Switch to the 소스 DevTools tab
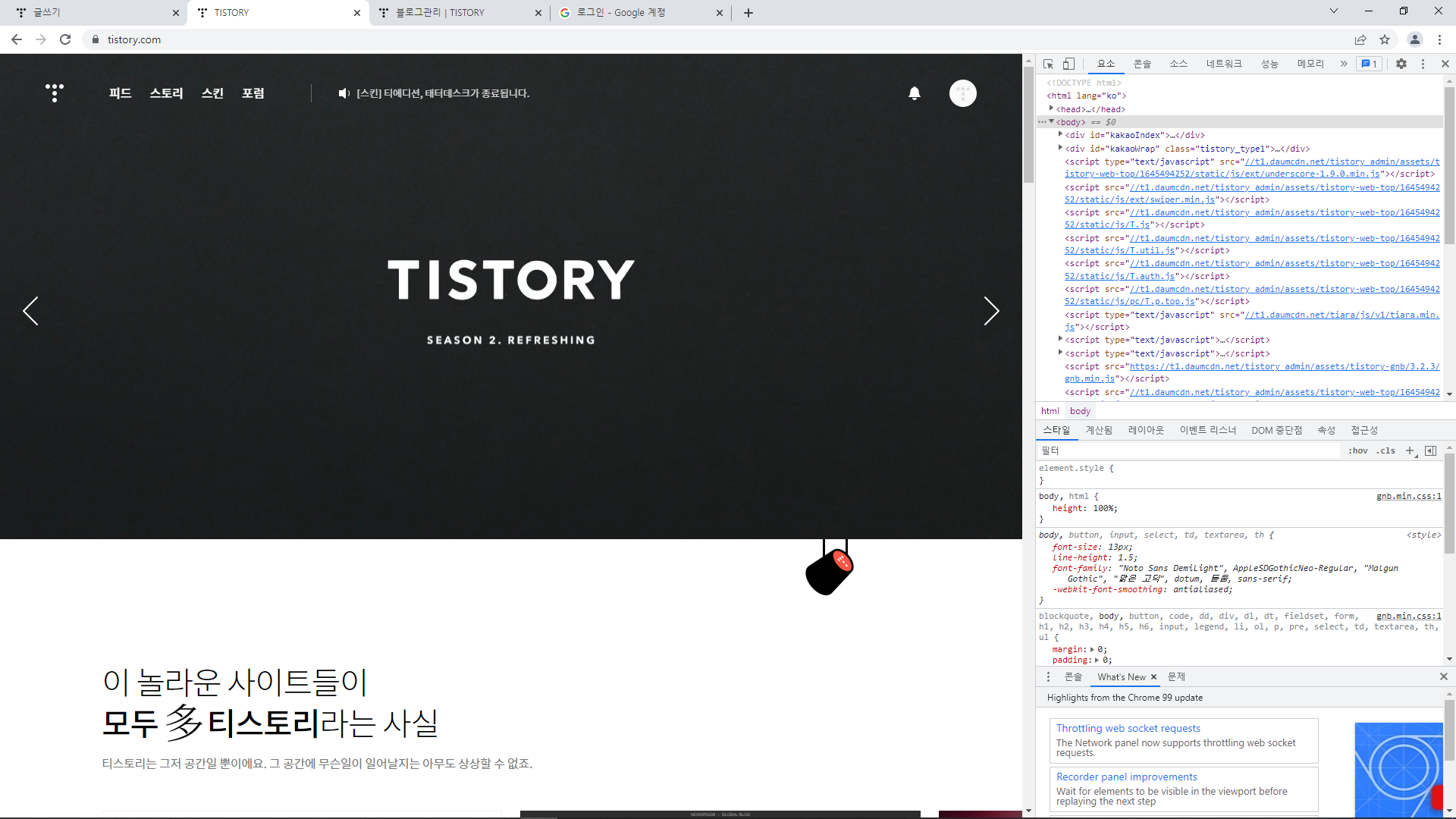 tap(1178, 64)
